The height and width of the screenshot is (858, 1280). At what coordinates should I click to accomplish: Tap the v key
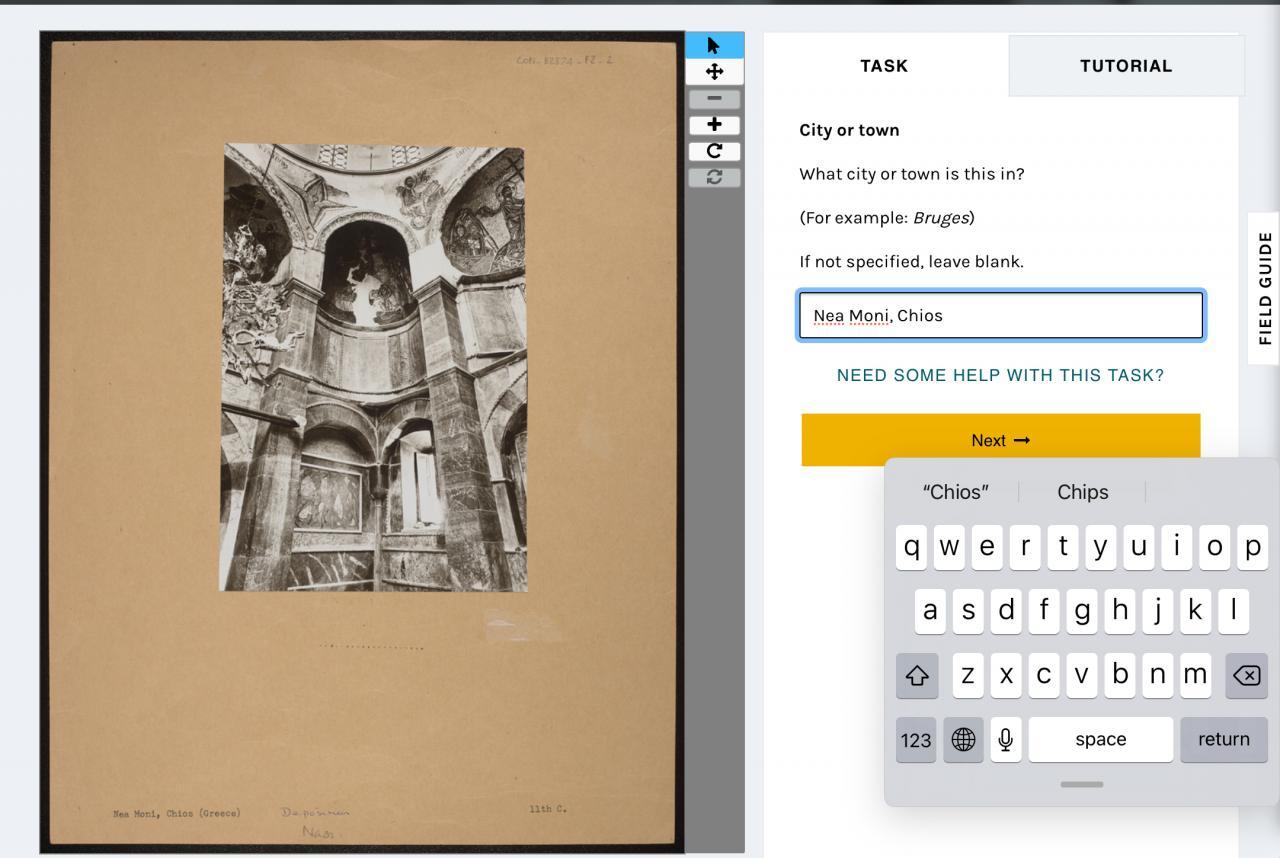coord(1081,675)
